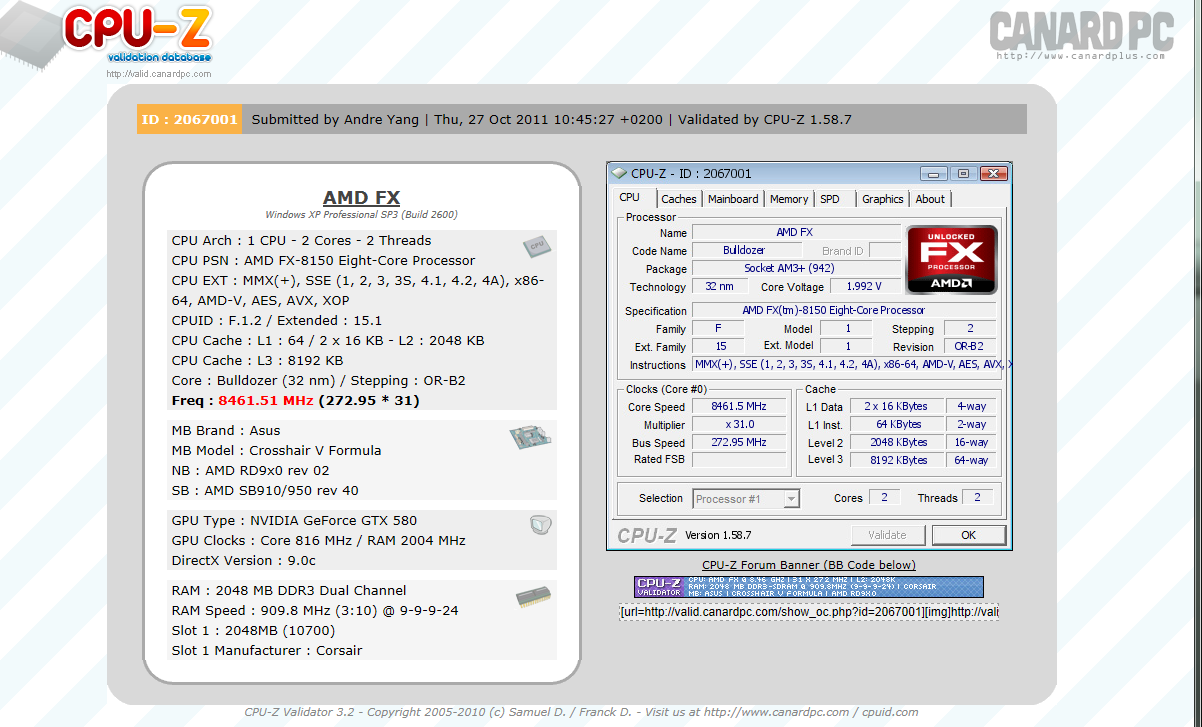Click the Level 2 cache value 2048 KBytes
This screenshot has width=1202, height=727.
tap(898, 442)
